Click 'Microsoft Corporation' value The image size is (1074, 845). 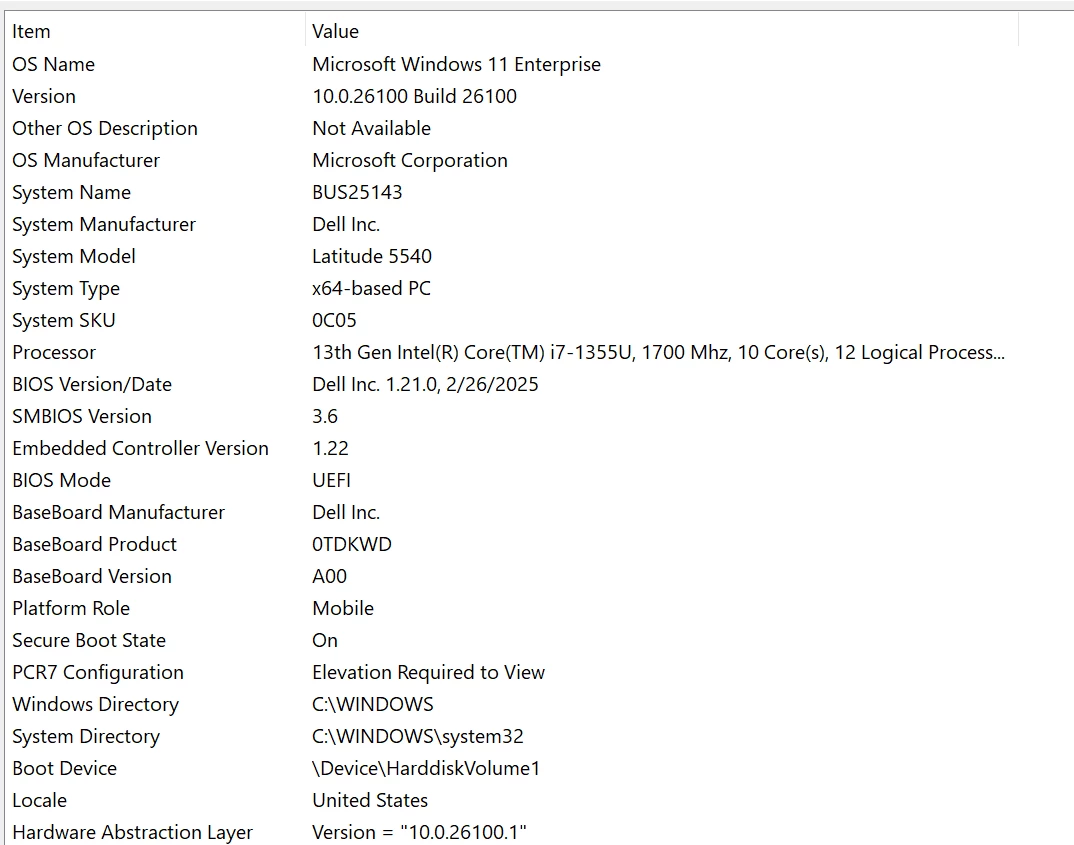410,160
